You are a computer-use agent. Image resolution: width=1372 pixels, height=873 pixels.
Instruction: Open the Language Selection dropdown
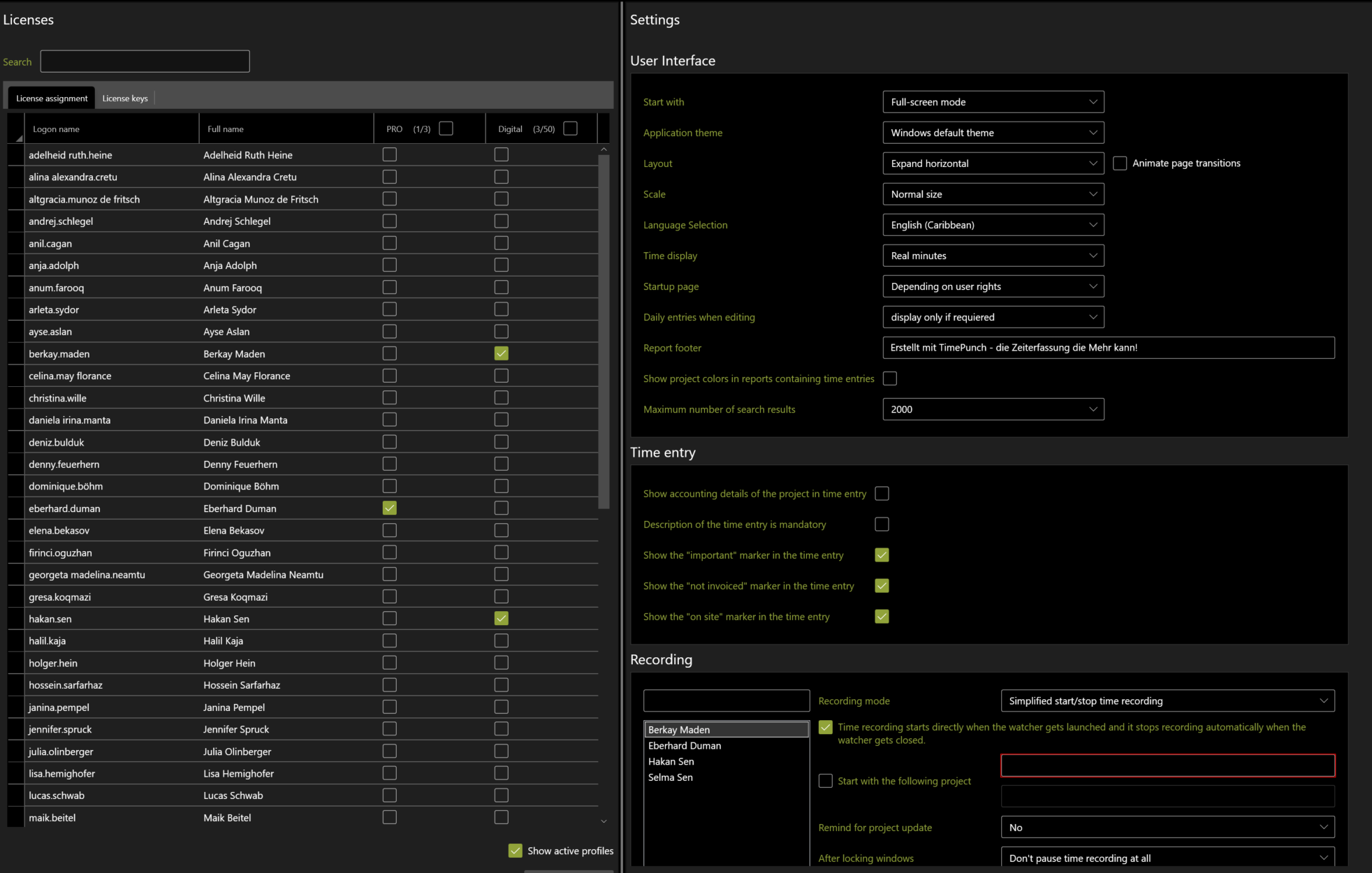[x=993, y=225]
